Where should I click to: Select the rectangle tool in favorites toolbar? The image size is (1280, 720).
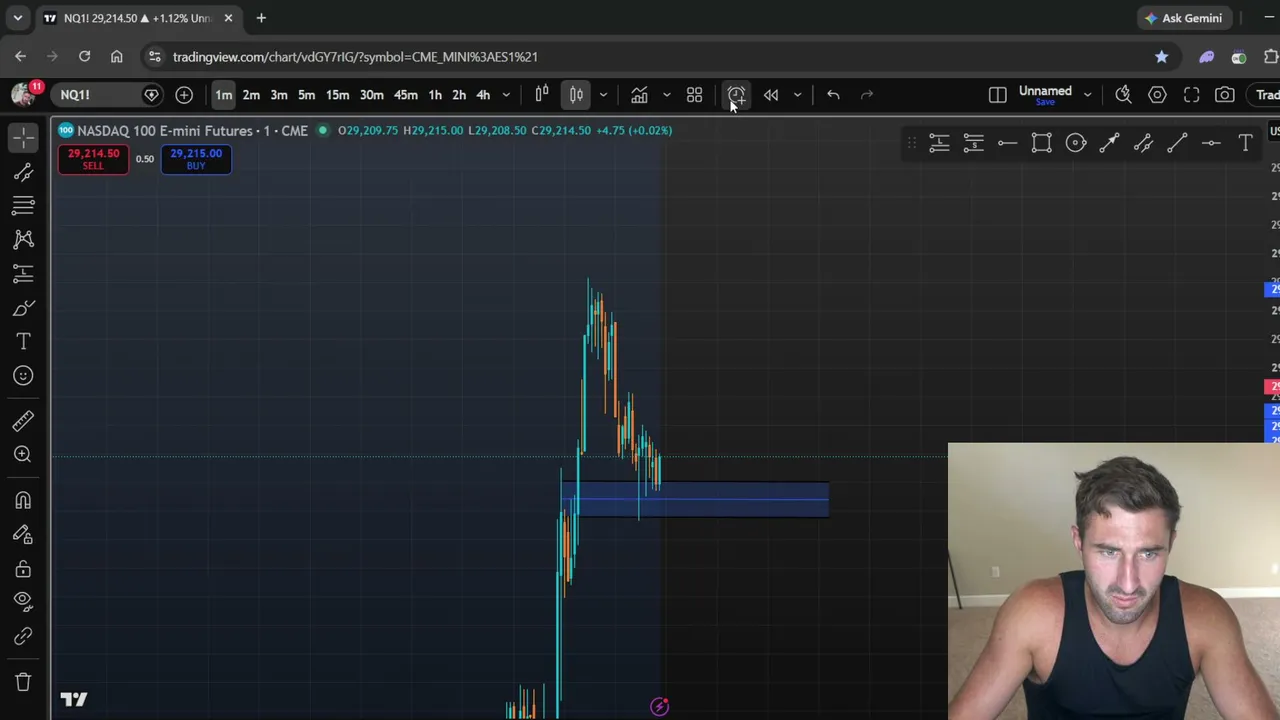point(1041,144)
